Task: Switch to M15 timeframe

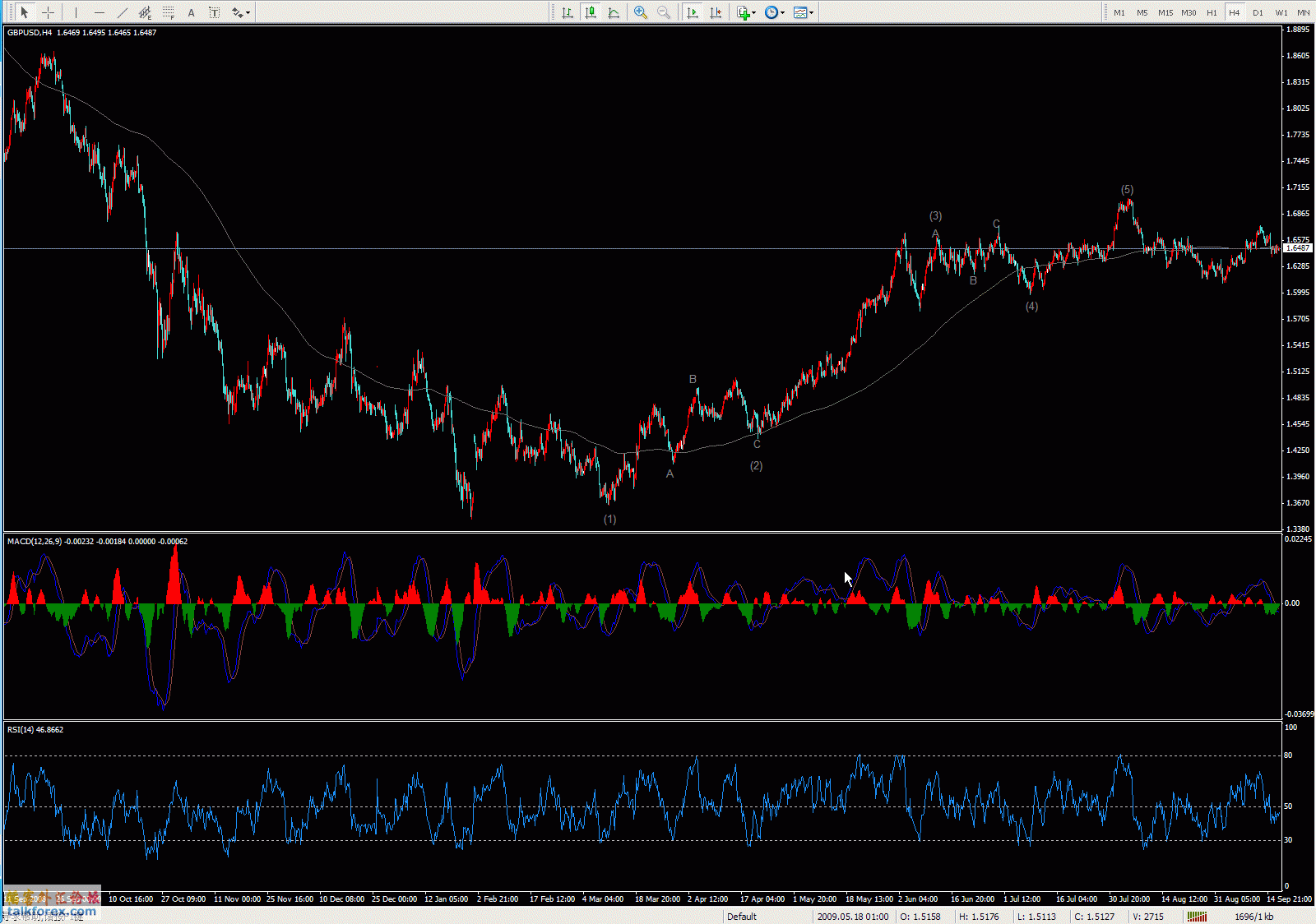Action: coord(1165,12)
